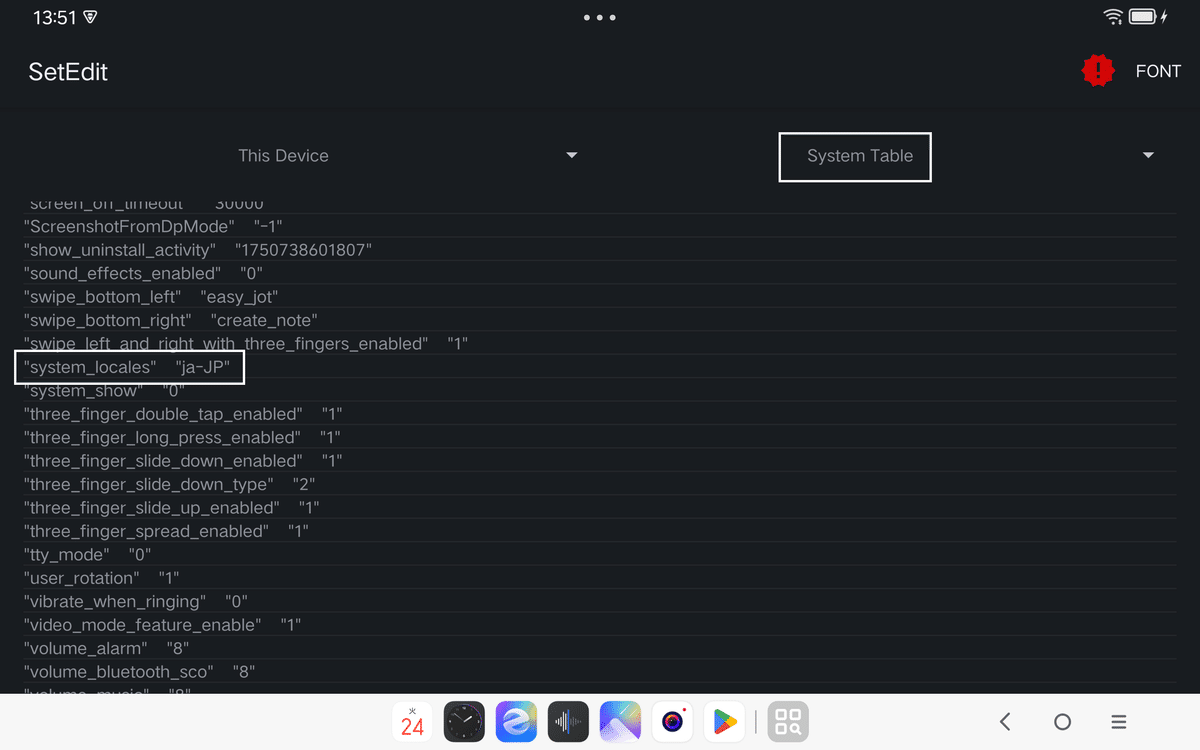Click the SetEdit app title

coord(68,72)
